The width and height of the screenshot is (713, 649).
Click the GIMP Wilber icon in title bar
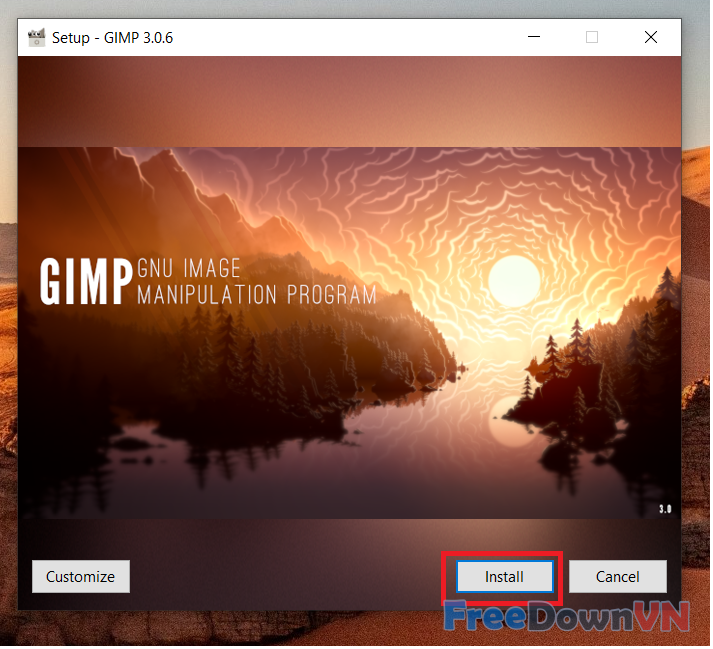pos(37,37)
